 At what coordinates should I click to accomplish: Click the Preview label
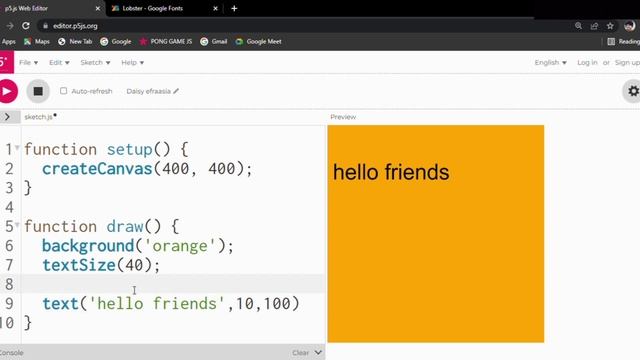[x=343, y=117]
